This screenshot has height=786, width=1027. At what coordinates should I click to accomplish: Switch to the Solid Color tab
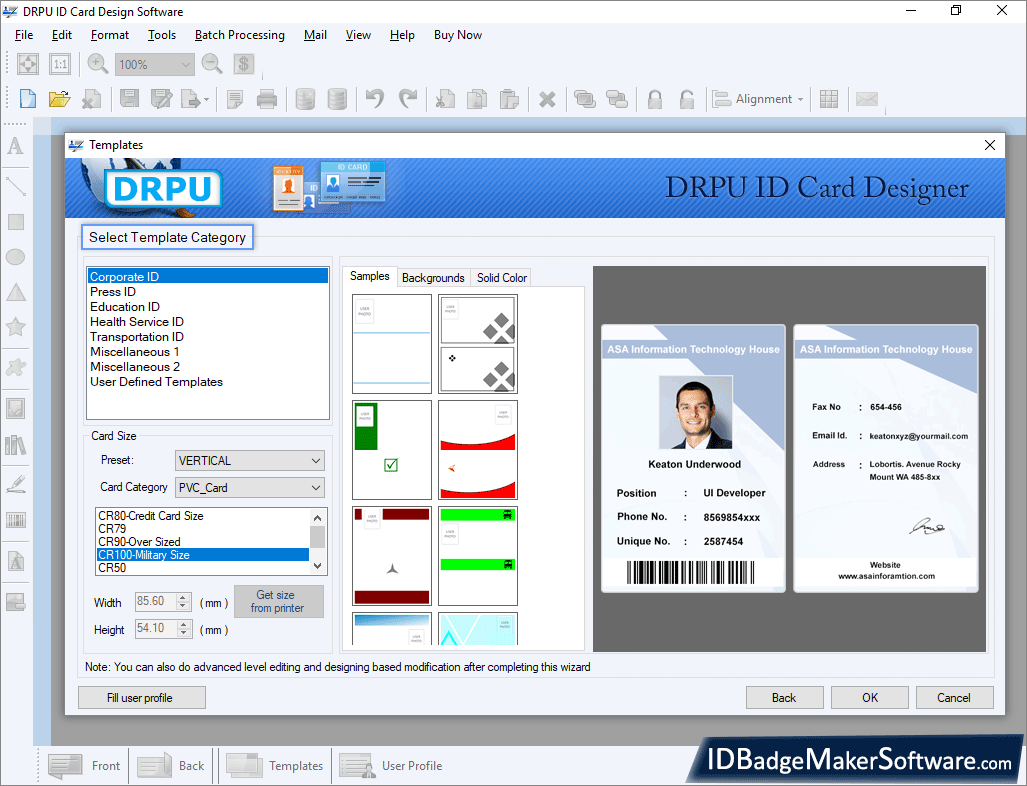502,278
